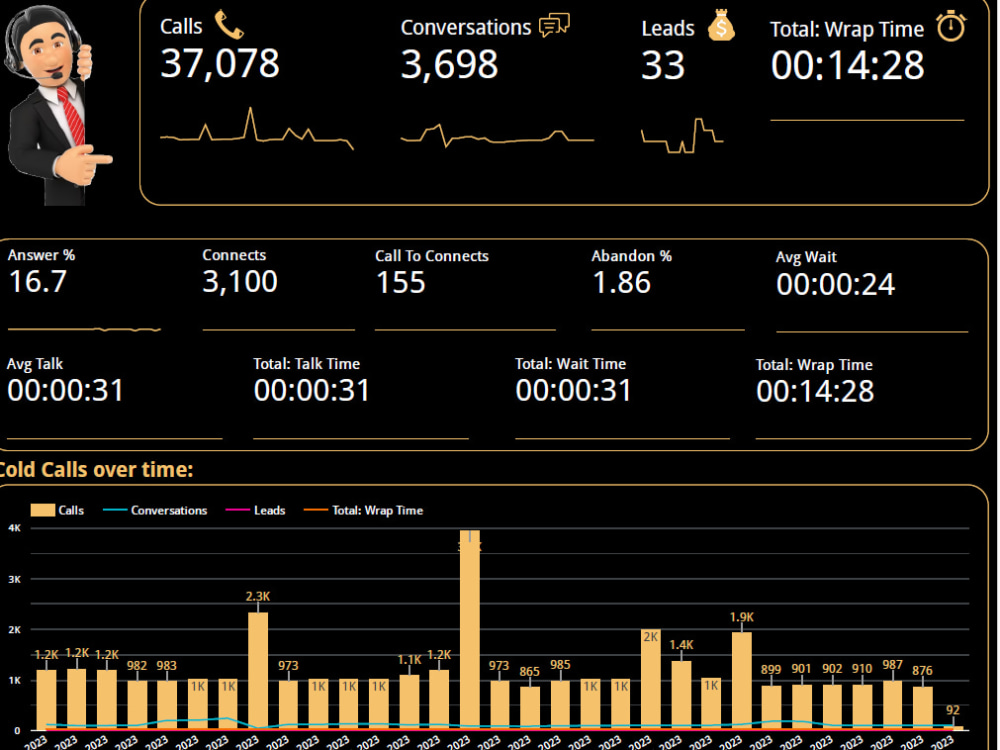Screen dimensions: 1000x750
Task: Click the Conversations card heading label
Action: pos(466,27)
